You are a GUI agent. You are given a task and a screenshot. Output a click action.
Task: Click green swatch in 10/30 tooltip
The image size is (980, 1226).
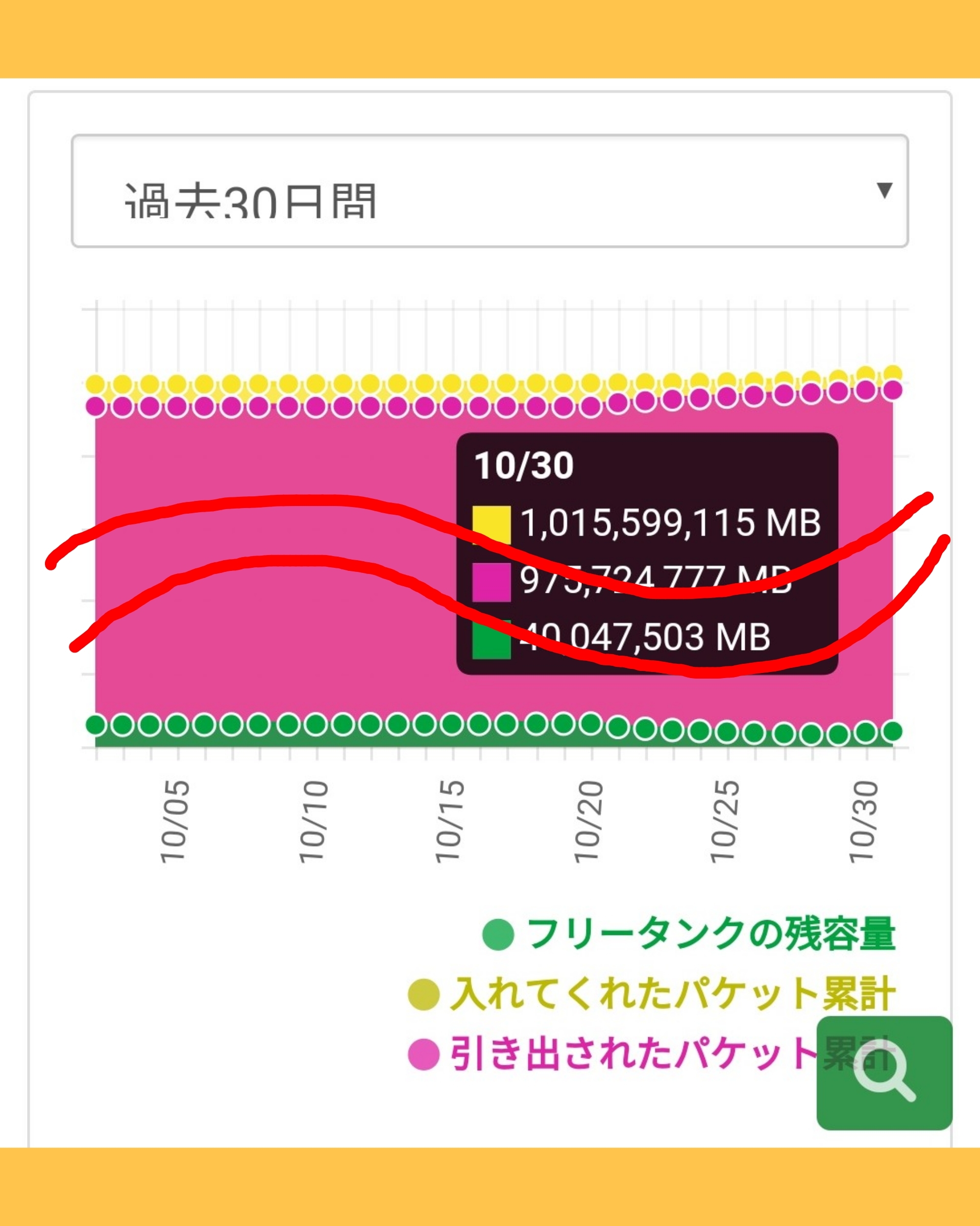(491, 639)
